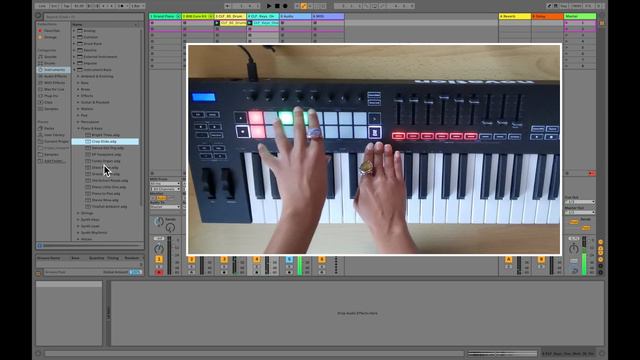Select Crisp Ehdo.adg preset in browser

pyautogui.click(x=105, y=141)
